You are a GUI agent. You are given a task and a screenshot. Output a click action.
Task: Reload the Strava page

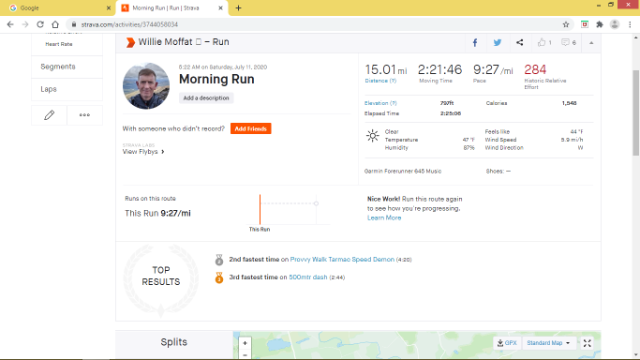(40, 24)
